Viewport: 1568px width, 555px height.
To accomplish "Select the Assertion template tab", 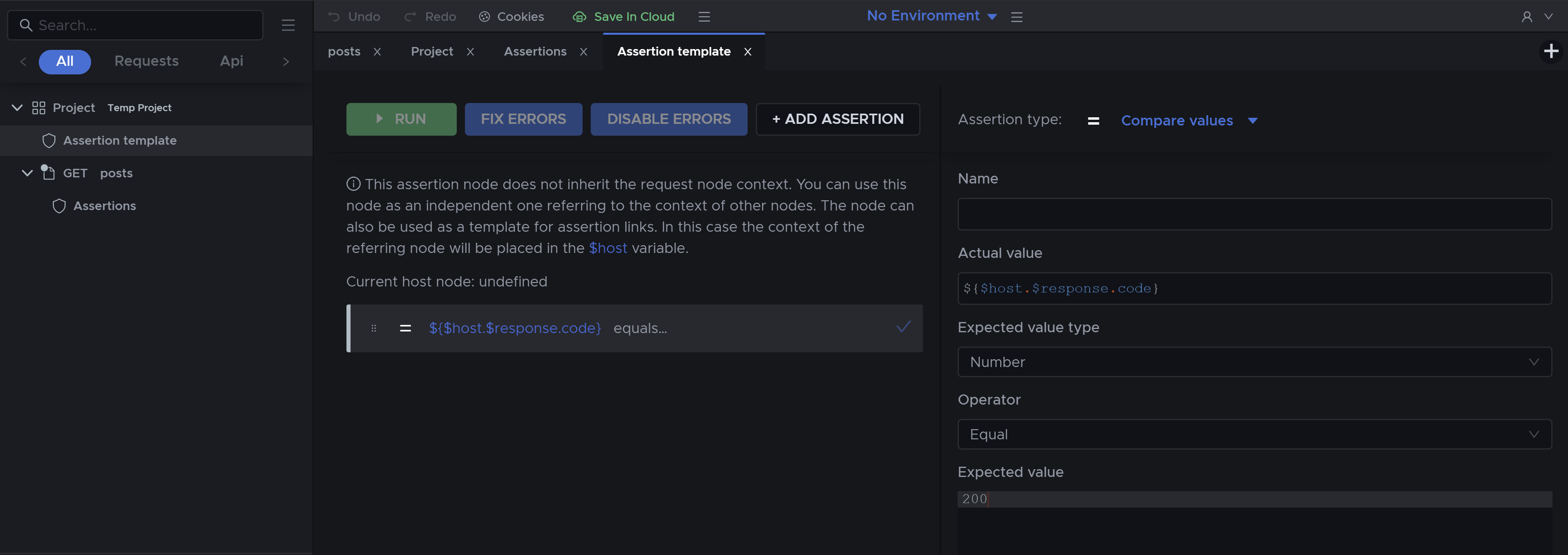I will (x=673, y=52).
